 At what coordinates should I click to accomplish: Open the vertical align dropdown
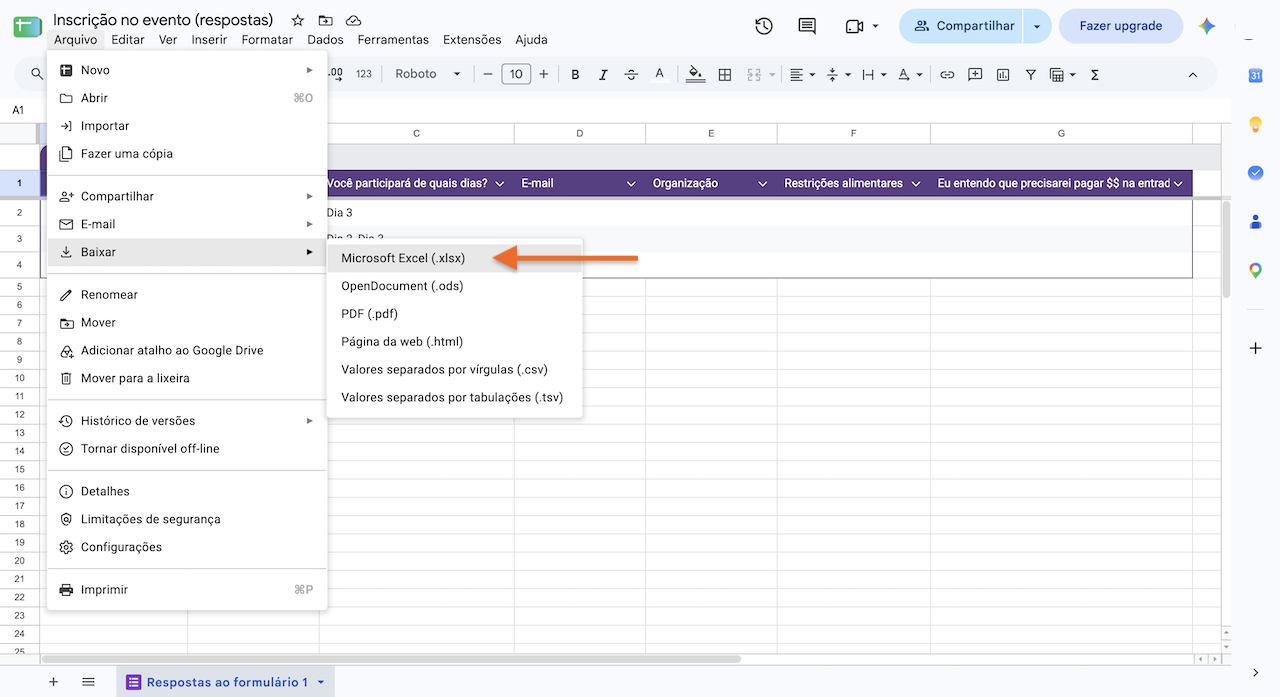(x=838, y=74)
